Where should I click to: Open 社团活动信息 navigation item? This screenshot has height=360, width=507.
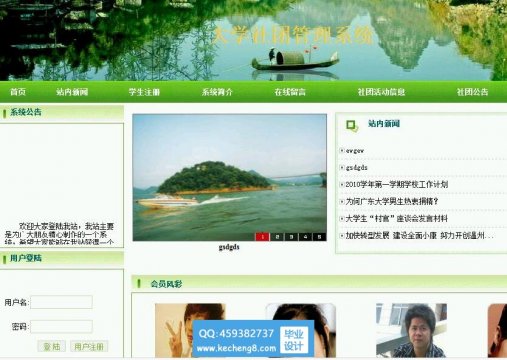pyautogui.click(x=381, y=92)
